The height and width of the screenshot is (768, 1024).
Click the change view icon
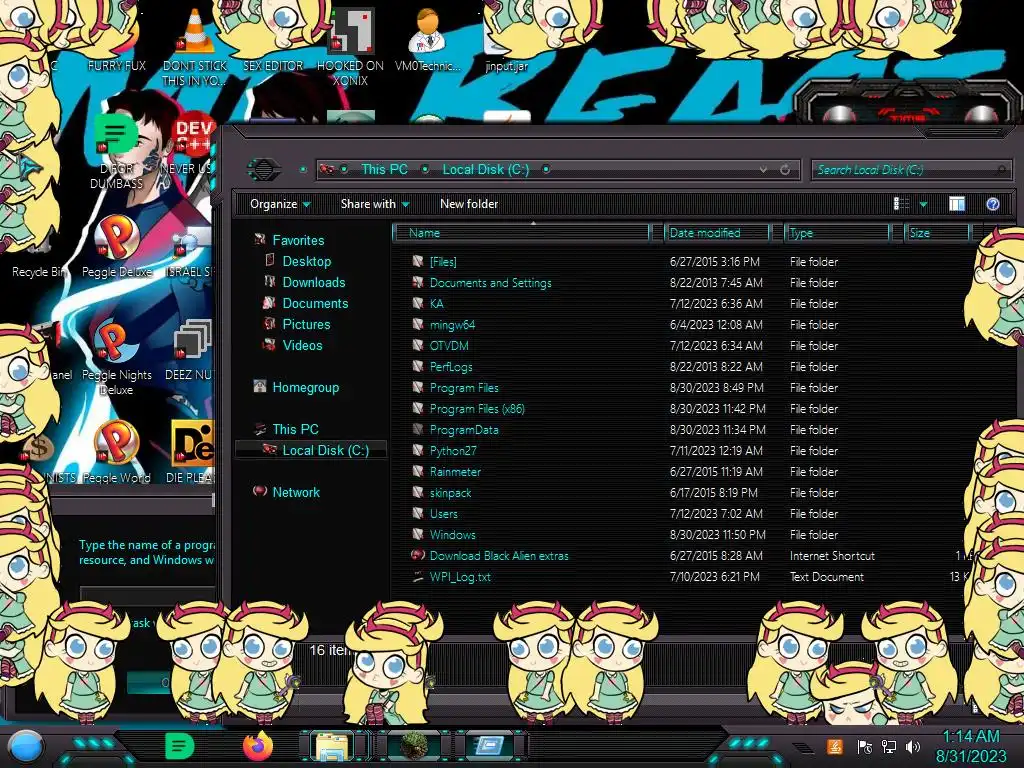tap(901, 204)
